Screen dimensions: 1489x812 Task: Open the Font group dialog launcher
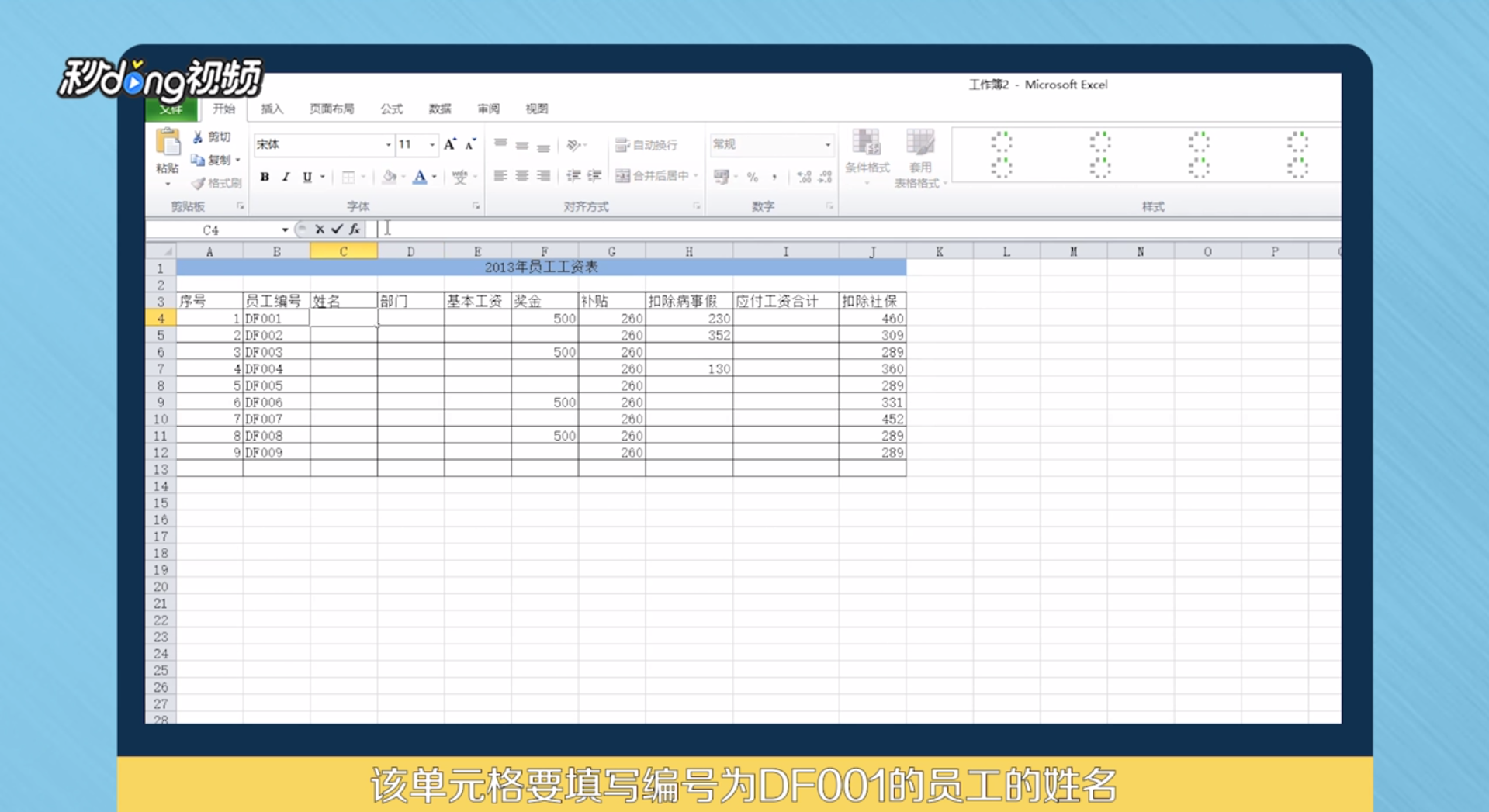click(x=476, y=206)
